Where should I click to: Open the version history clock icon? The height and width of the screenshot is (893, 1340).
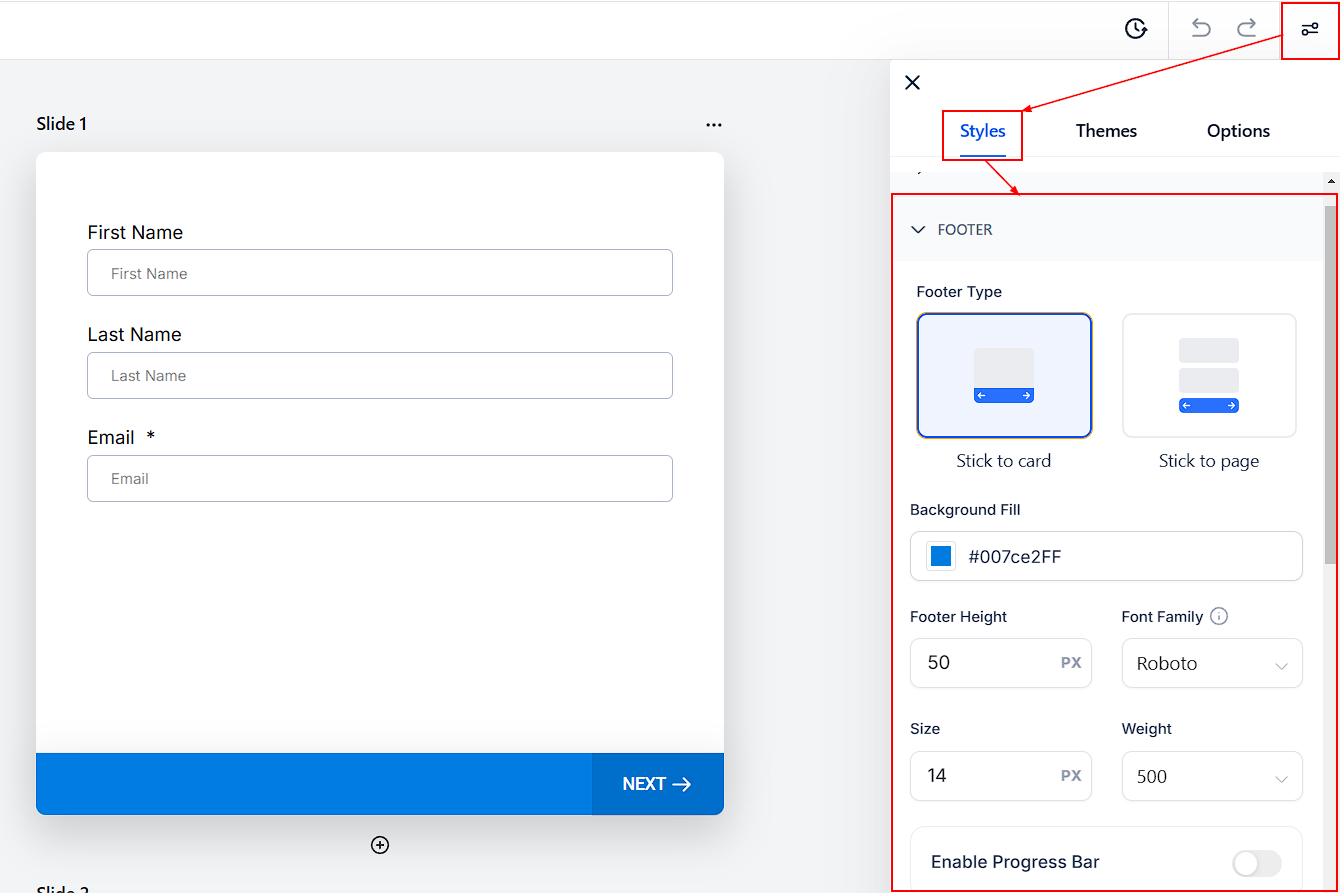pyautogui.click(x=1135, y=29)
